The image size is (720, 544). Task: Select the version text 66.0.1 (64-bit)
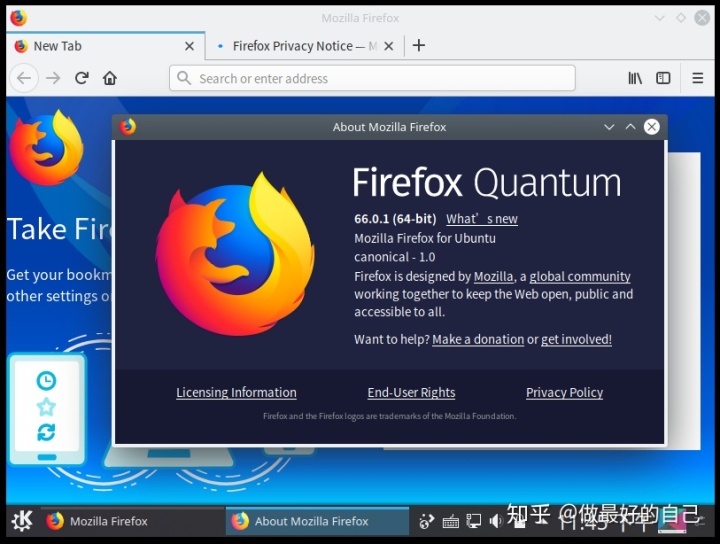[395, 219]
